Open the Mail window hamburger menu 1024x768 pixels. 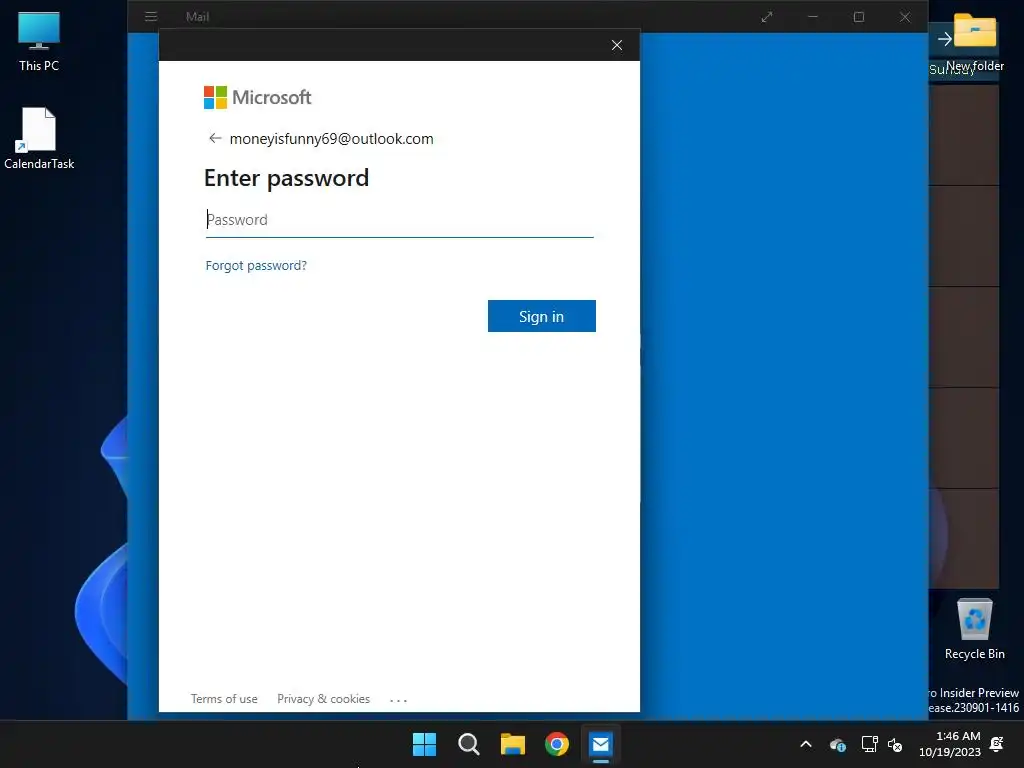pyautogui.click(x=151, y=16)
